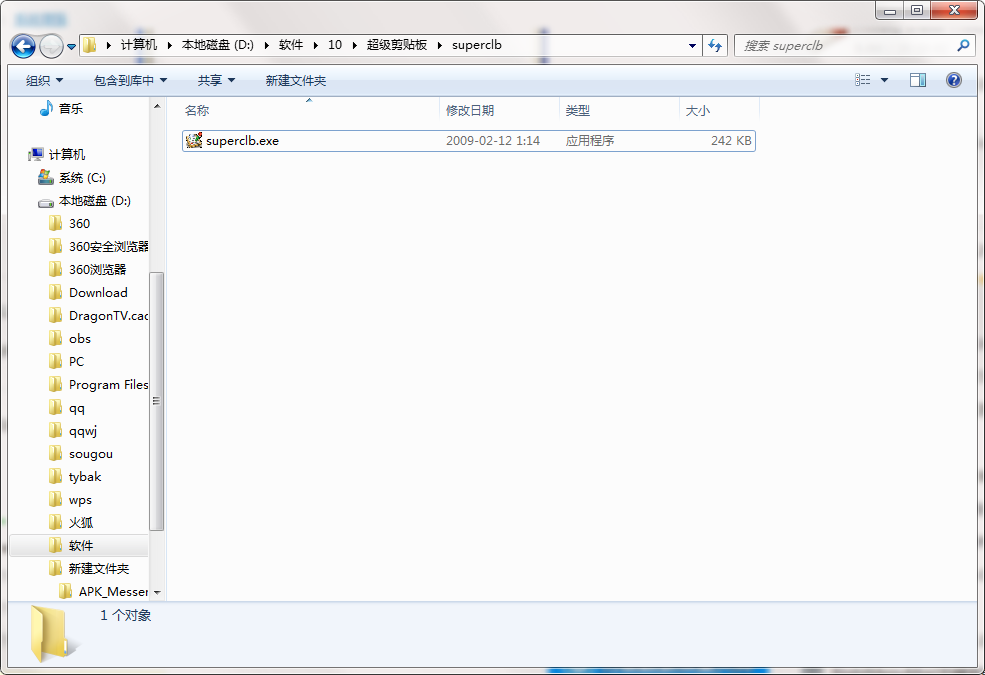Open the DragonTV.cac folder in the tree

coord(108,316)
